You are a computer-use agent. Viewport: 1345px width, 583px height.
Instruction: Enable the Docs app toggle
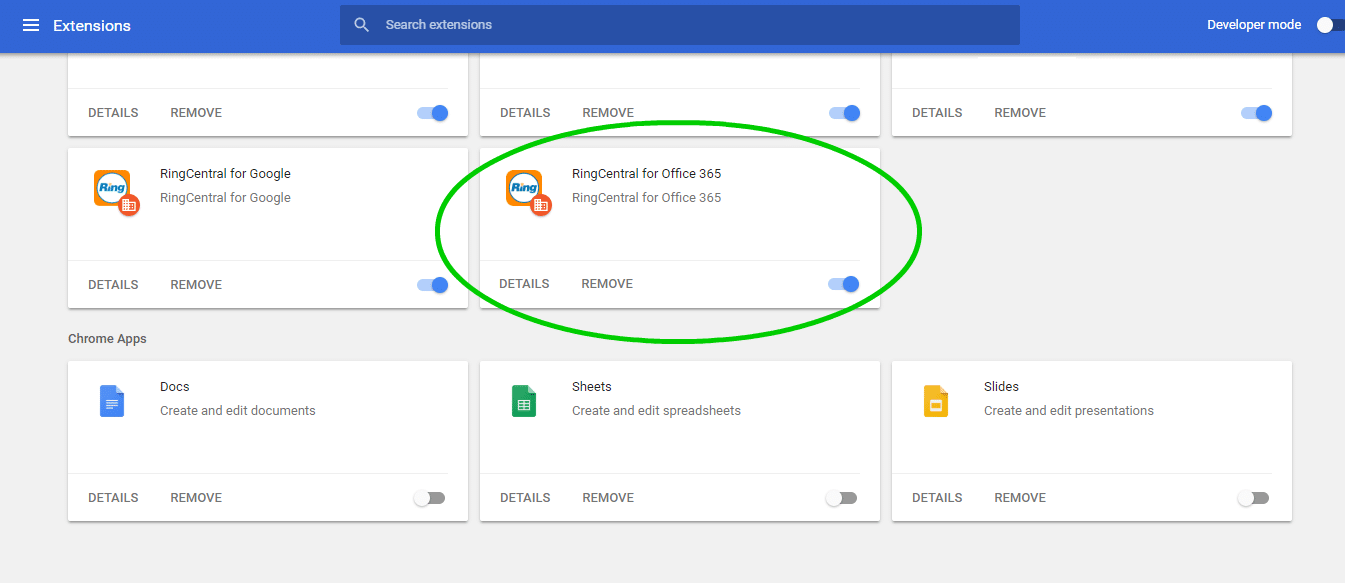click(x=430, y=498)
